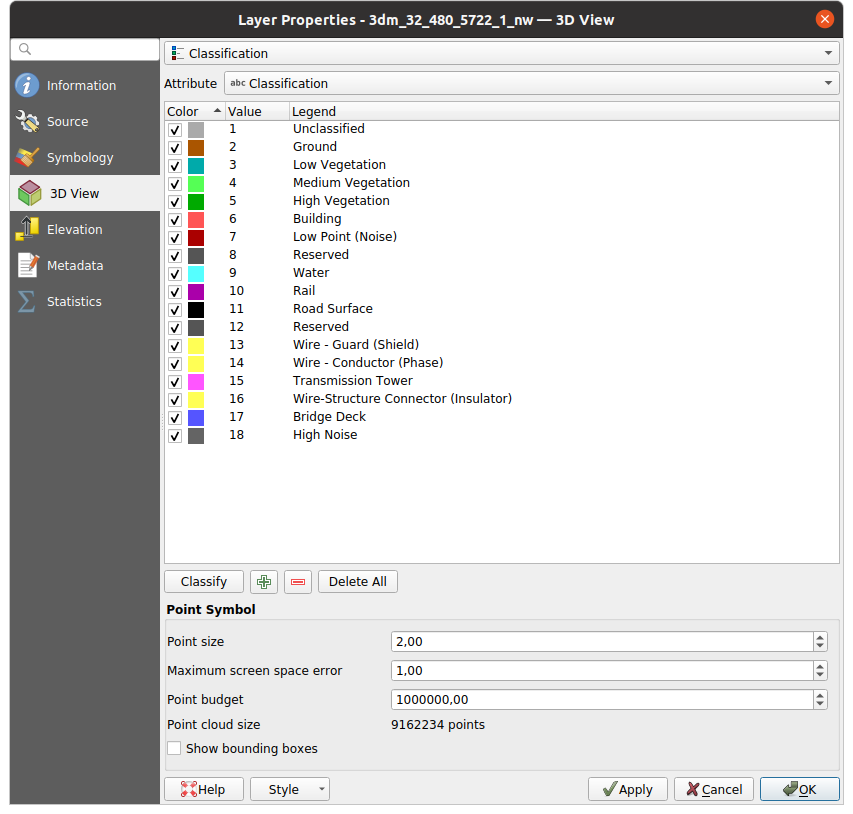Switch to the Information tab

tap(85, 85)
